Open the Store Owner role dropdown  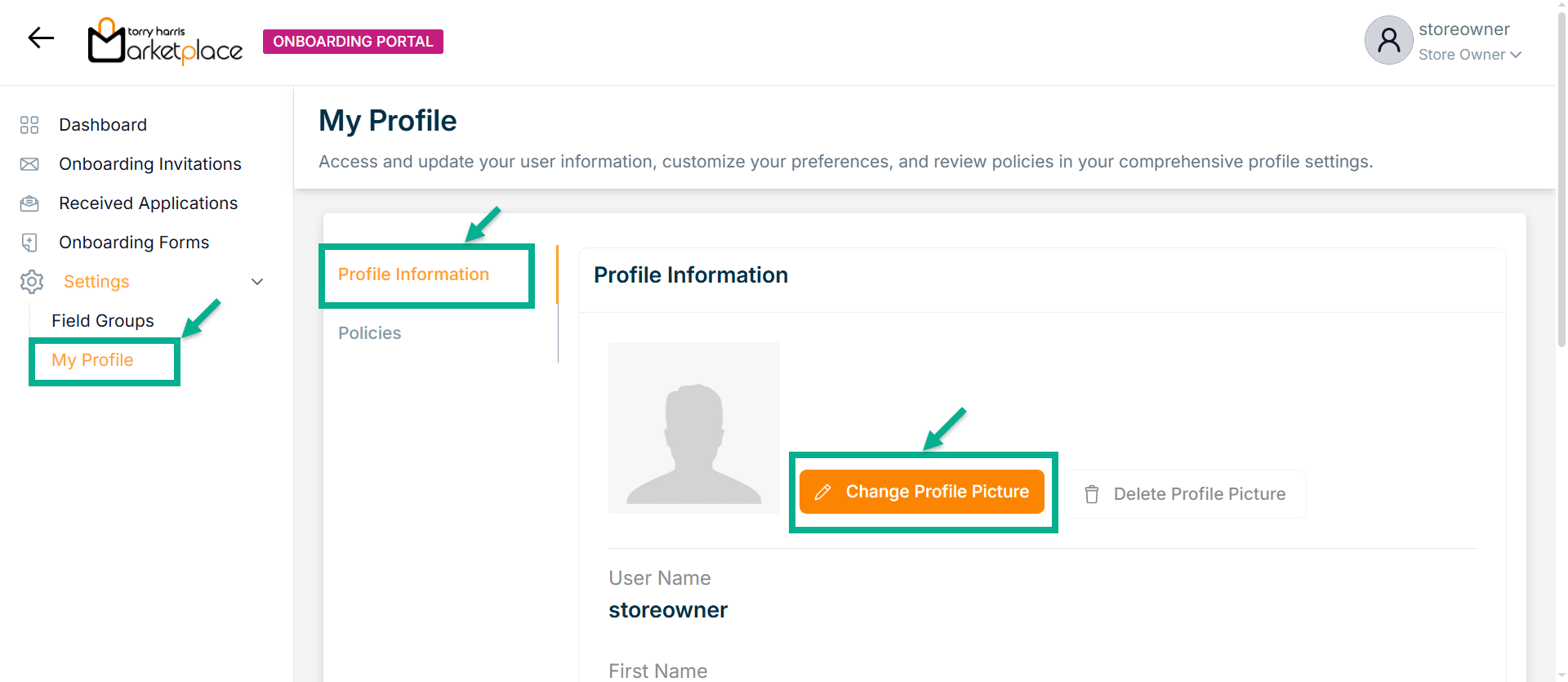click(1469, 55)
